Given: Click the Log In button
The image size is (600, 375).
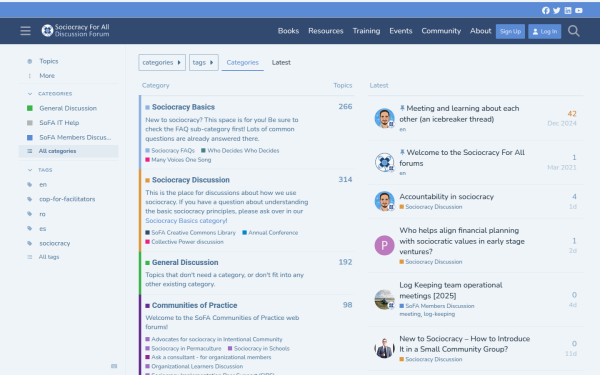Looking at the screenshot, I should (x=545, y=31).
